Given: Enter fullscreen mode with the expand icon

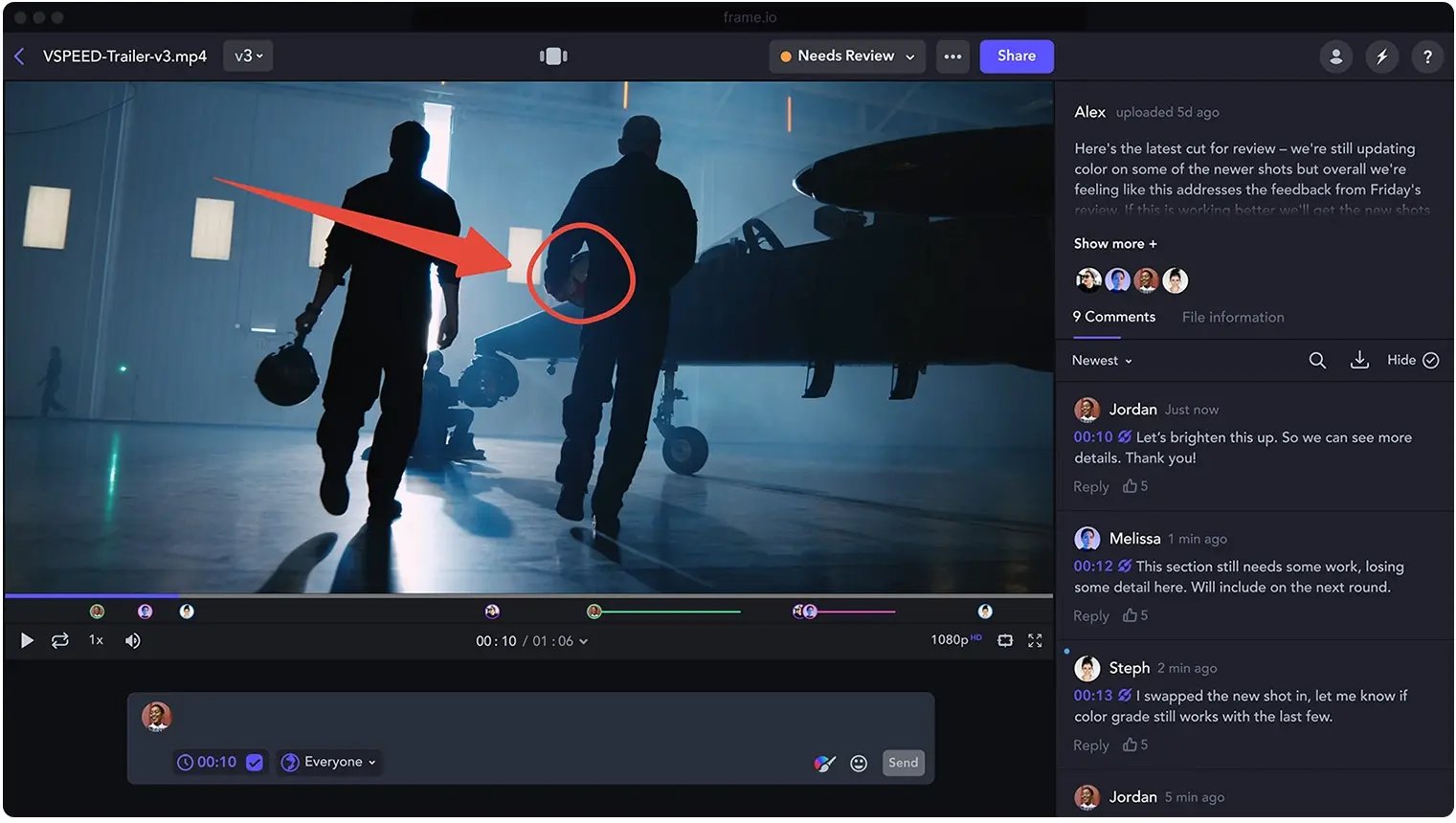Looking at the screenshot, I should click(1035, 640).
